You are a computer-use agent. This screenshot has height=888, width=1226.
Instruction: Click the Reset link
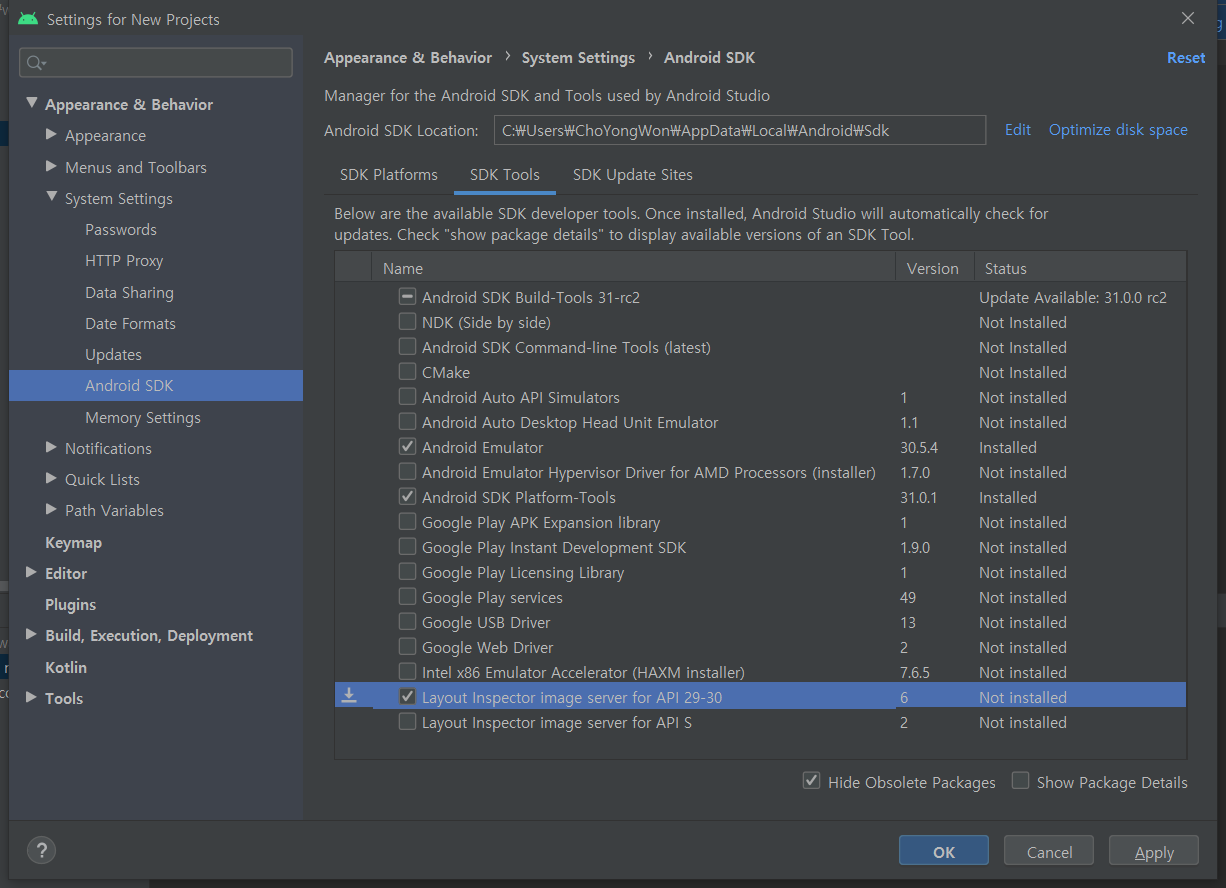click(x=1186, y=58)
